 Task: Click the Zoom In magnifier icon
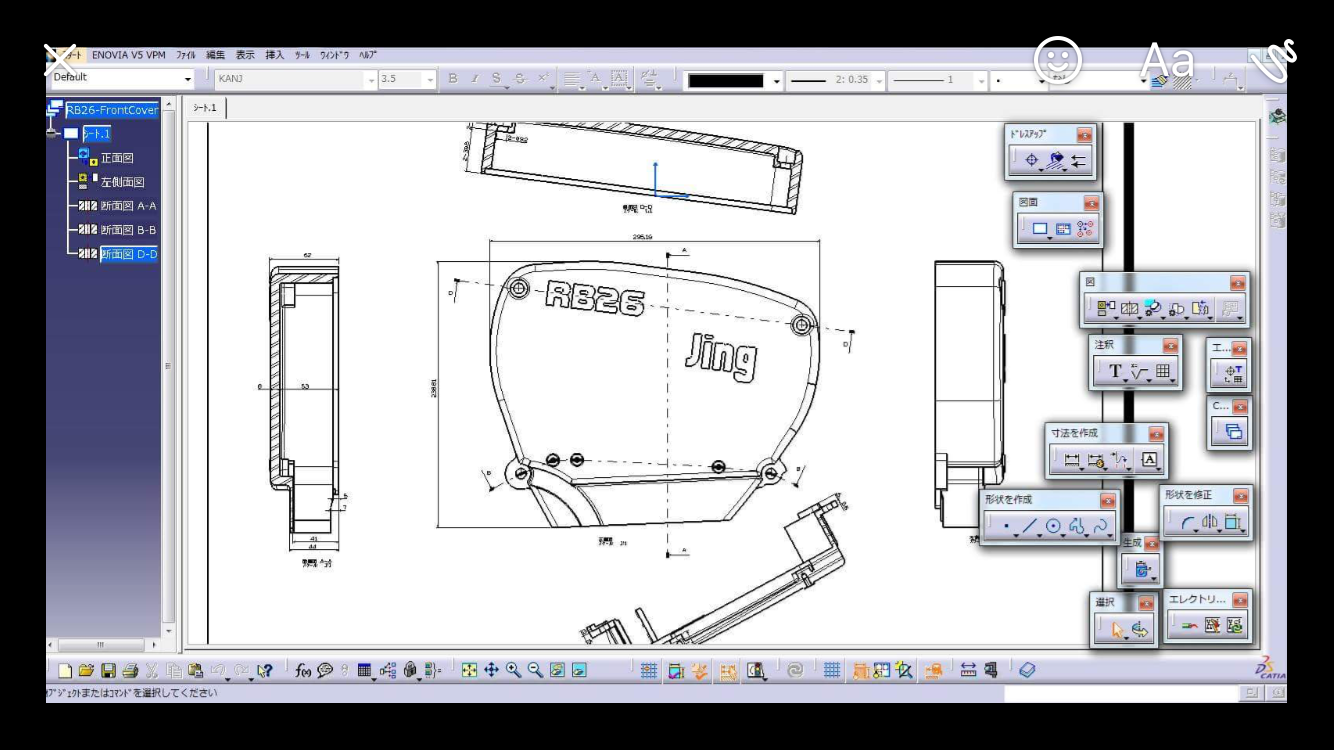[513, 671]
